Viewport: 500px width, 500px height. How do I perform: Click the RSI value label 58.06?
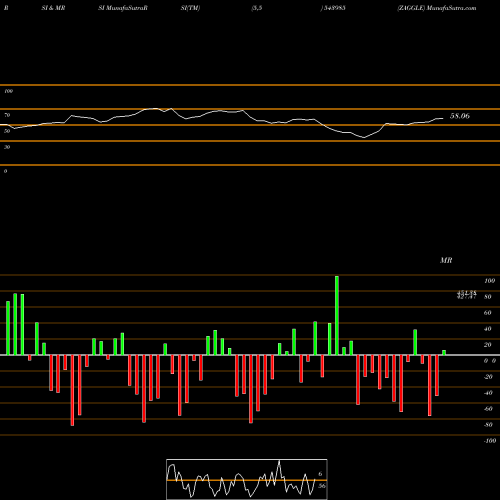(x=460, y=116)
